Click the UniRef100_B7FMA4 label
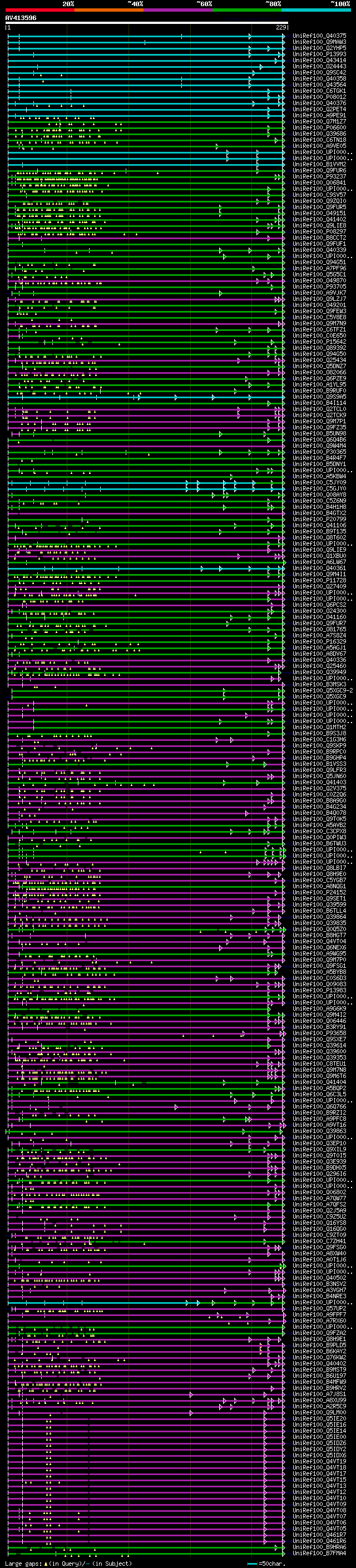Image resolution: width=356 pixels, height=1568 pixels. pyautogui.click(x=319, y=1553)
